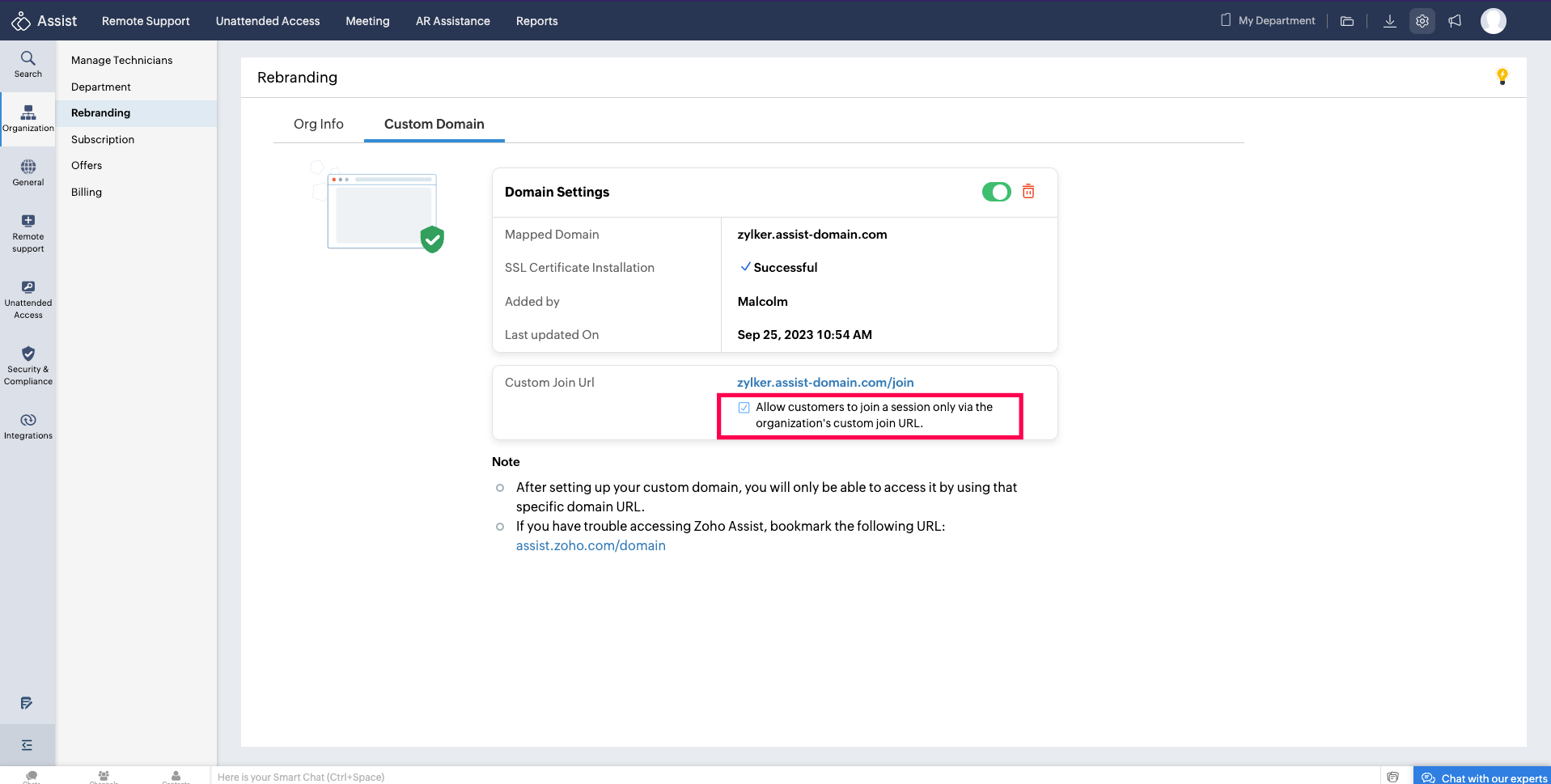The width and height of the screenshot is (1551, 784).
Task: Click the downloads icon in the top bar
Action: click(x=1389, y=20)
